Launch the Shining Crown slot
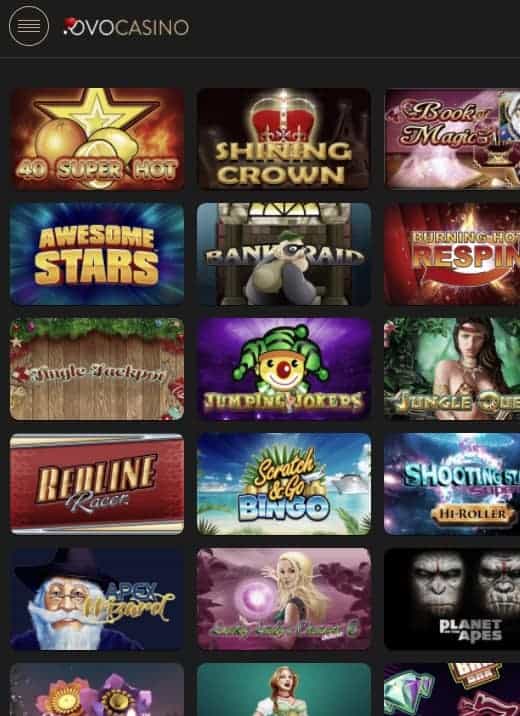Screen dimensions: 520x716 284,139
